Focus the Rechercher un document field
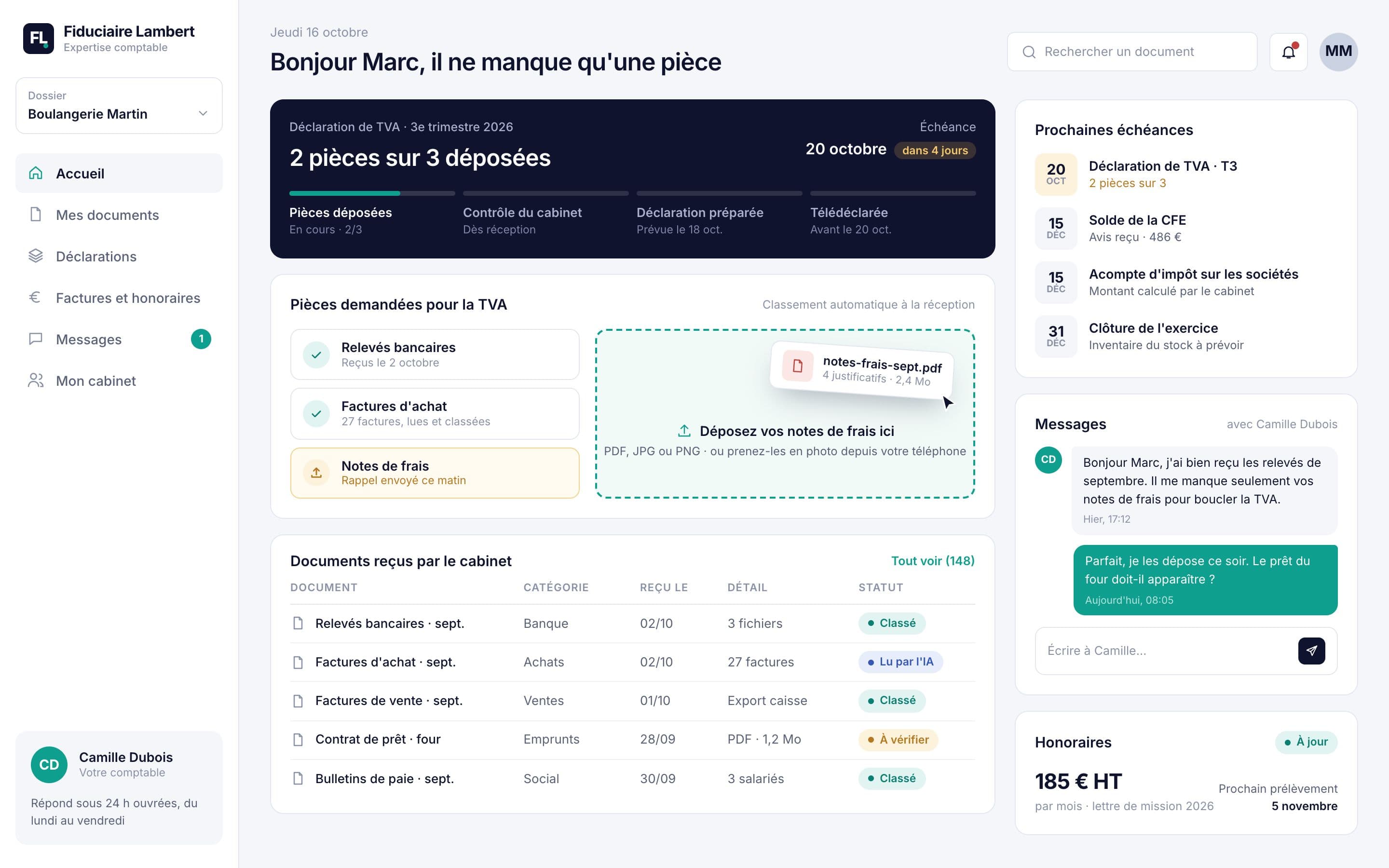Screen dimensions: 1389x868 1132,52
